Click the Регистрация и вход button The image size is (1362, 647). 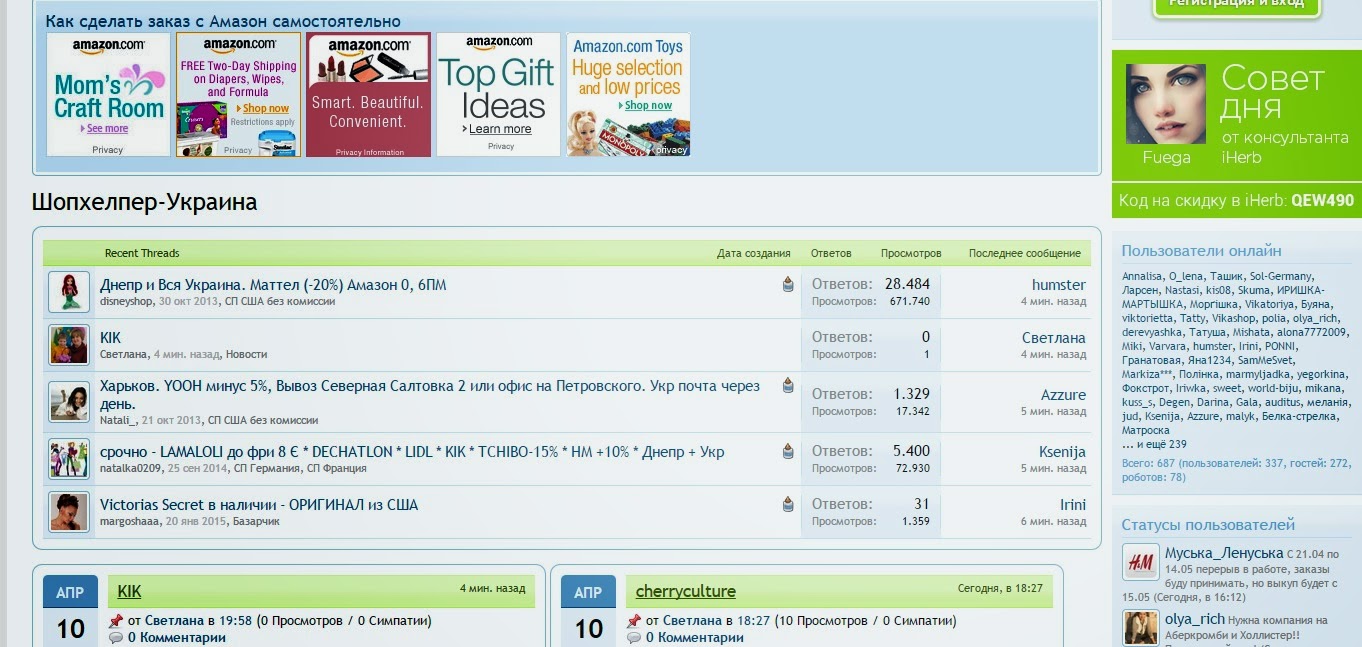click(x=1237, y=6)
